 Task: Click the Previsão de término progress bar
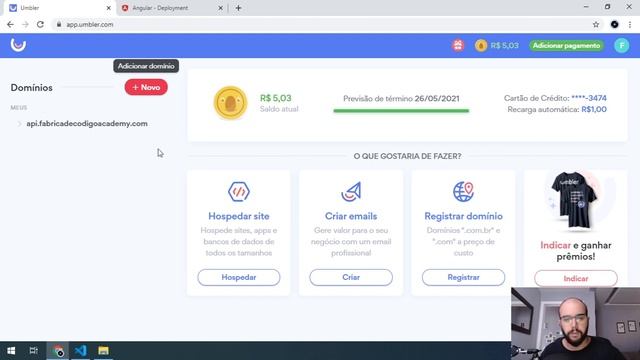pyautogui.click(x=401, y=111)
